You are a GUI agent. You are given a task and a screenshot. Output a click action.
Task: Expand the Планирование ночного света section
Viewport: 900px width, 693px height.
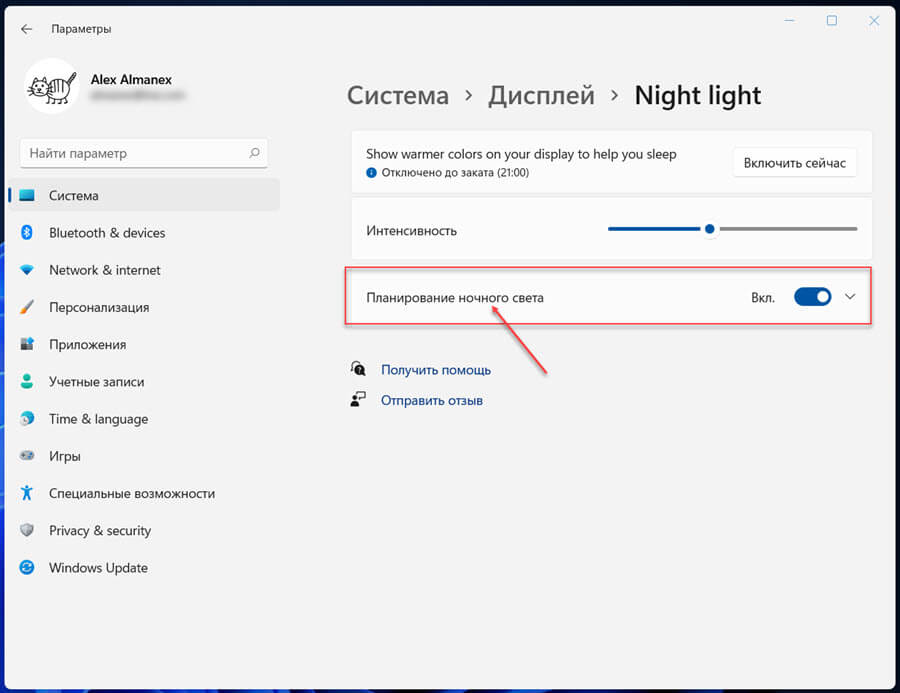pos(850,297)
